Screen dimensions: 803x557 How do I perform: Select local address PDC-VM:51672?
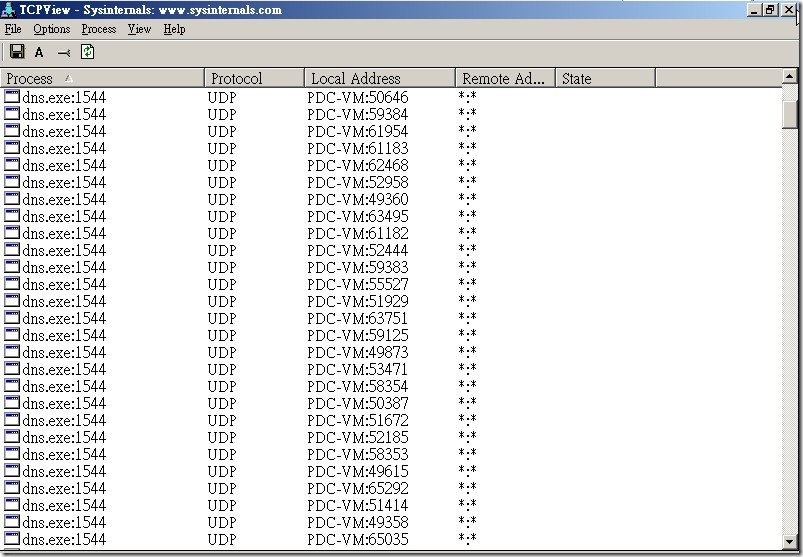click(x=358, y=420)
